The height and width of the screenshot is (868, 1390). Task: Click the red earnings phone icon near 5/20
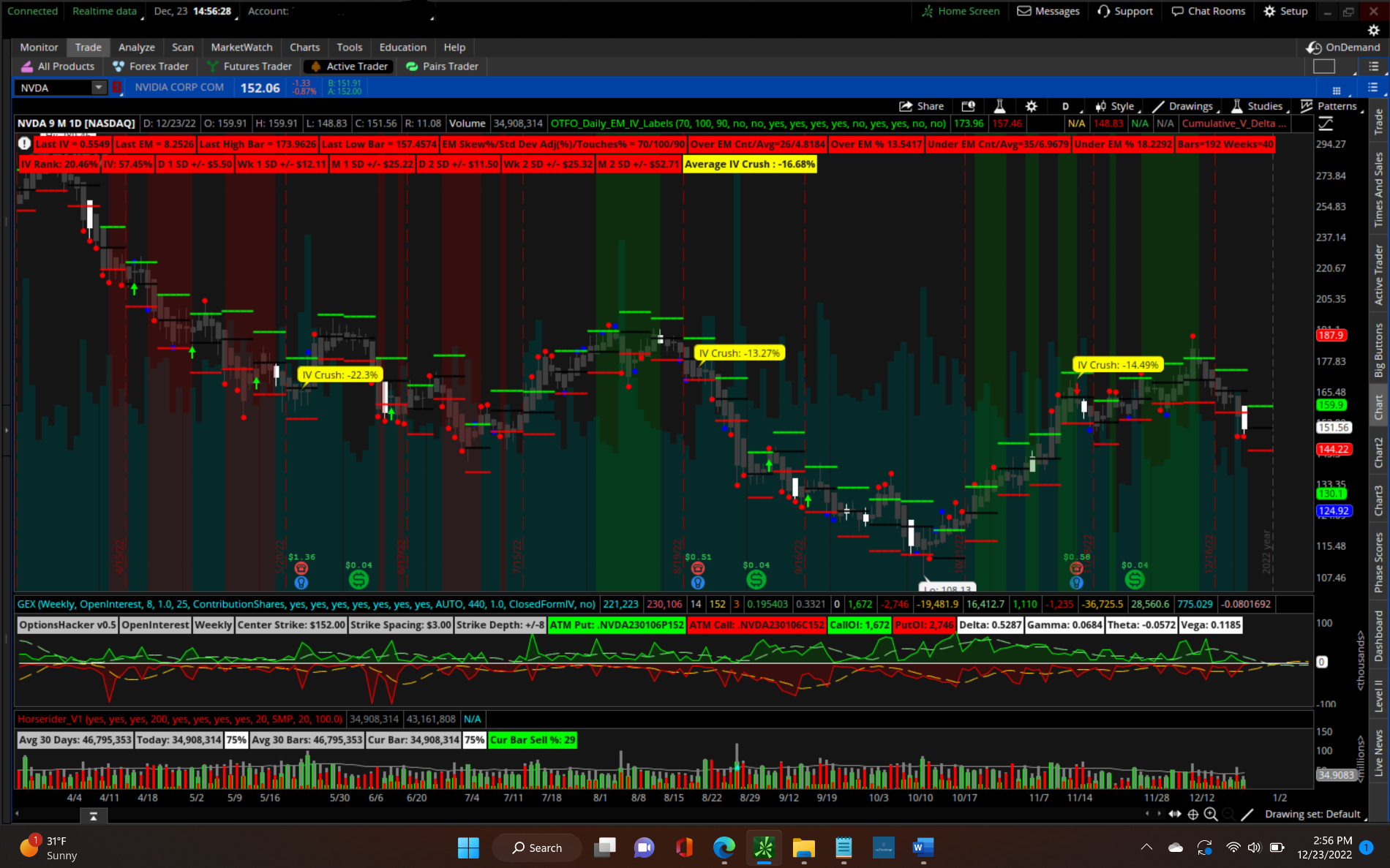[x=301, y=568]
